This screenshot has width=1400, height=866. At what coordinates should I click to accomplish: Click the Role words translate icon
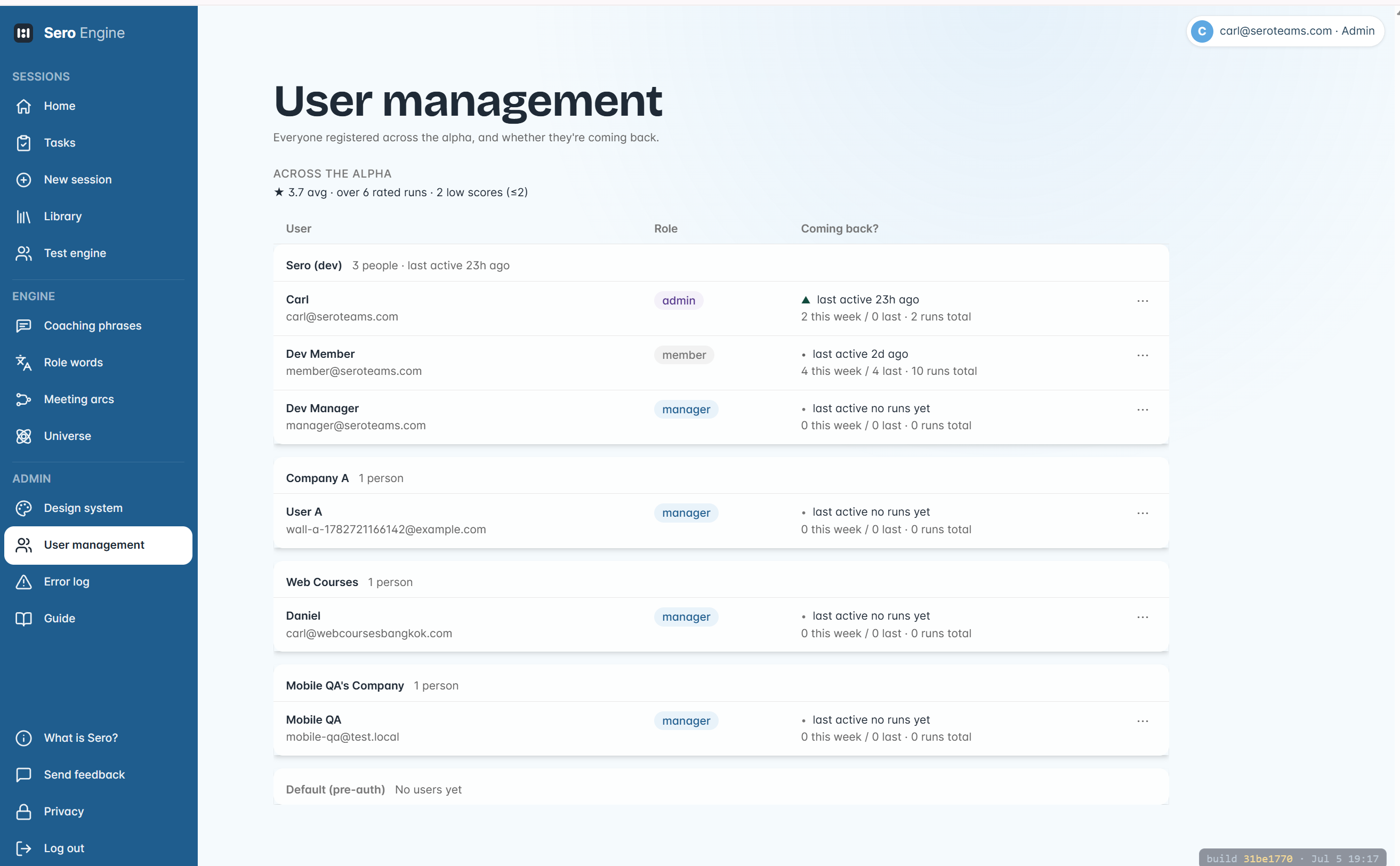pos(23,363)
